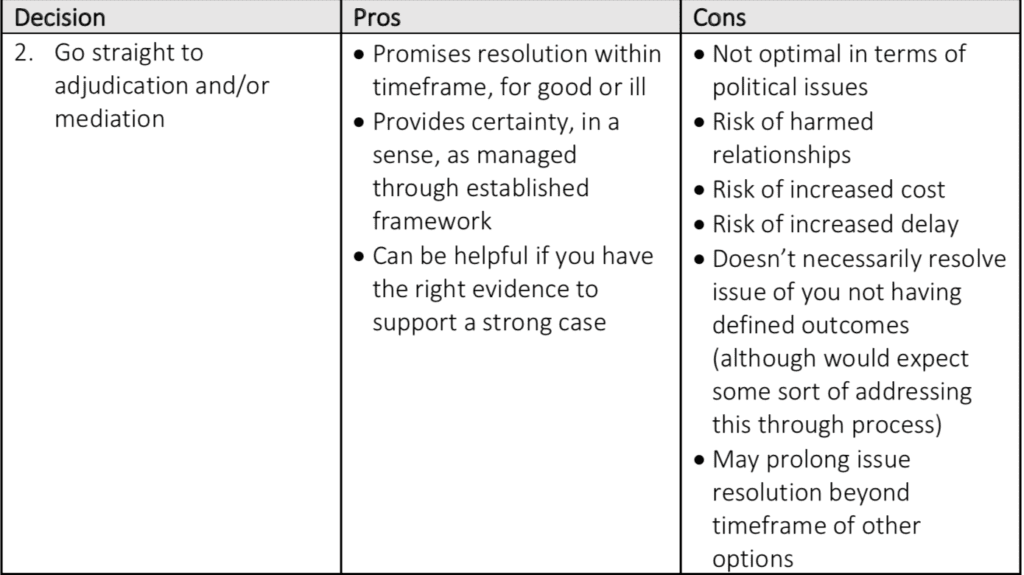This screenshot has width=1024, height=575.
Task: Click "Promises resolution within" bullet text
Action: 510,53
